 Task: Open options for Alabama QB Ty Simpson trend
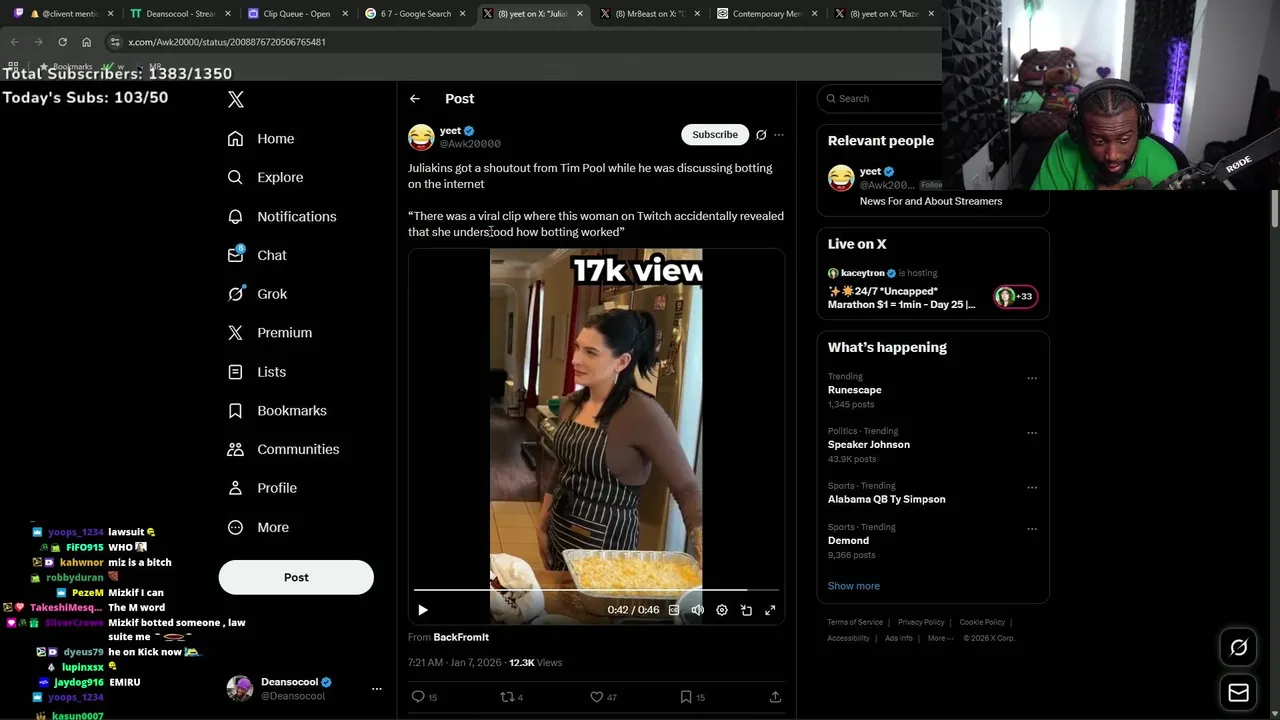point(1032,488)
